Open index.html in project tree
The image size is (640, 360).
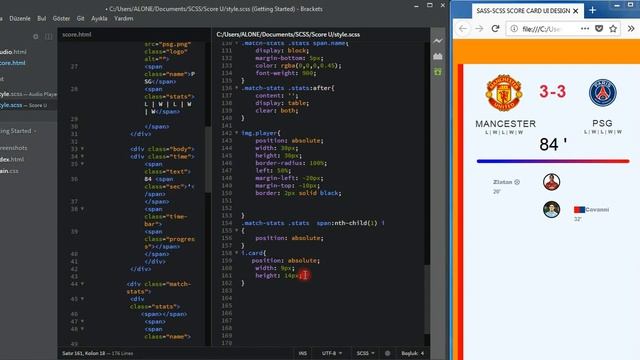pyautogui.click(x=12, y=159)
